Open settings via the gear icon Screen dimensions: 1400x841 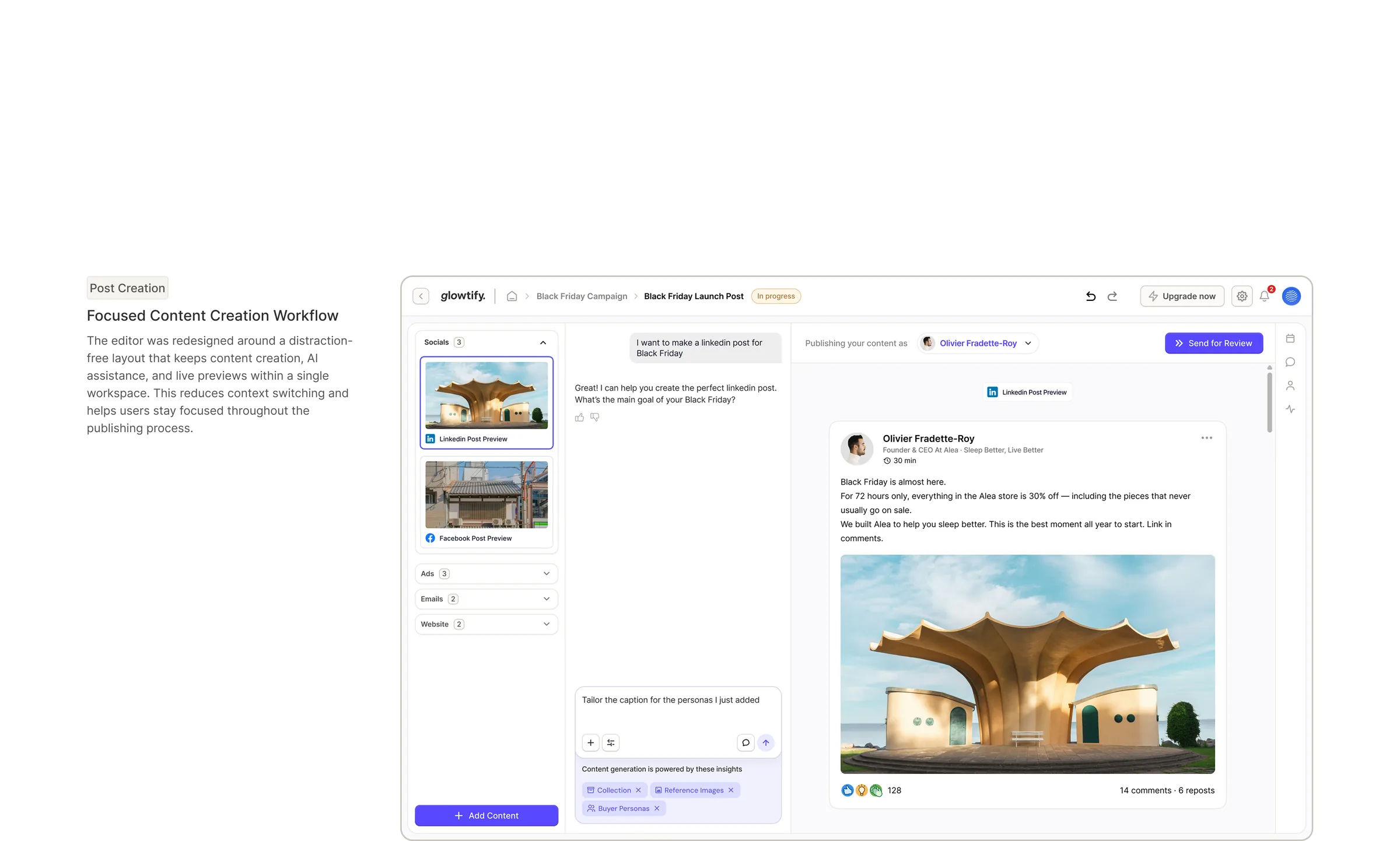[1242, 296]
